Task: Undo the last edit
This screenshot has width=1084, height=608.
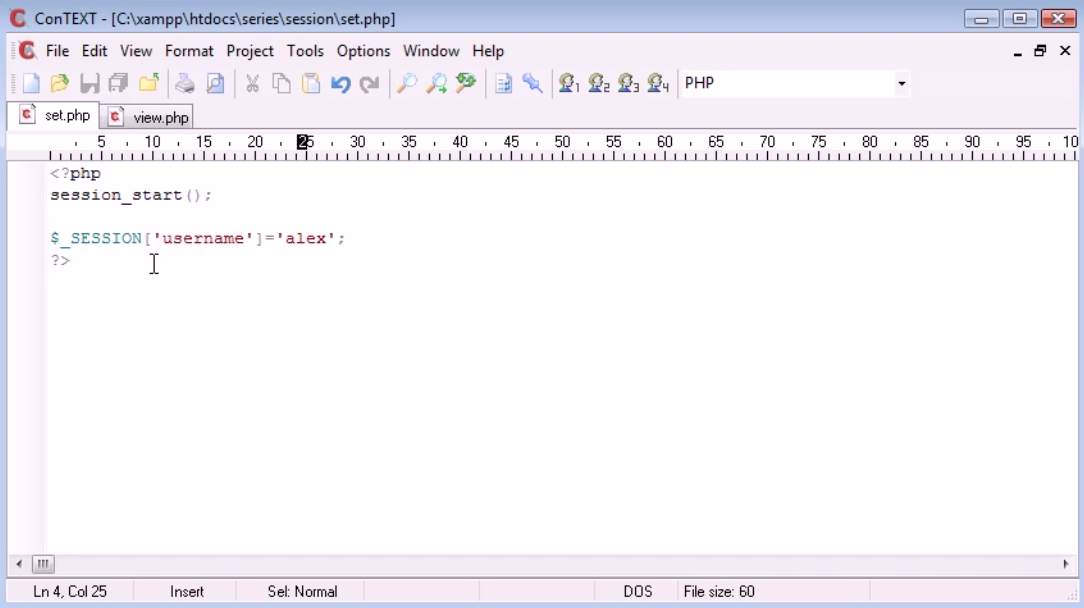Action: tap(338, 84)
